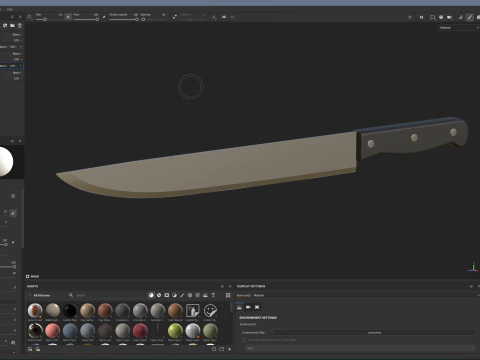This screenshot has height=360, width=480.
Task: Filter assets by materials sphere icon
Action: click(x=151, y=295)
